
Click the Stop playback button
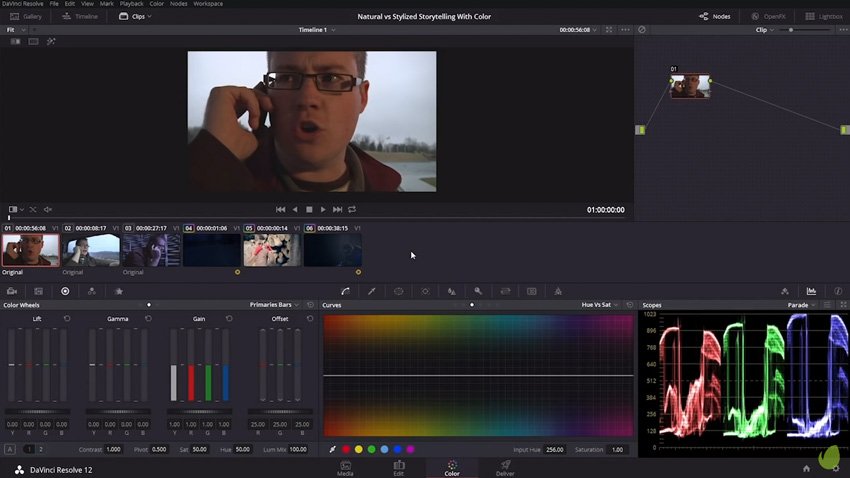309,209
